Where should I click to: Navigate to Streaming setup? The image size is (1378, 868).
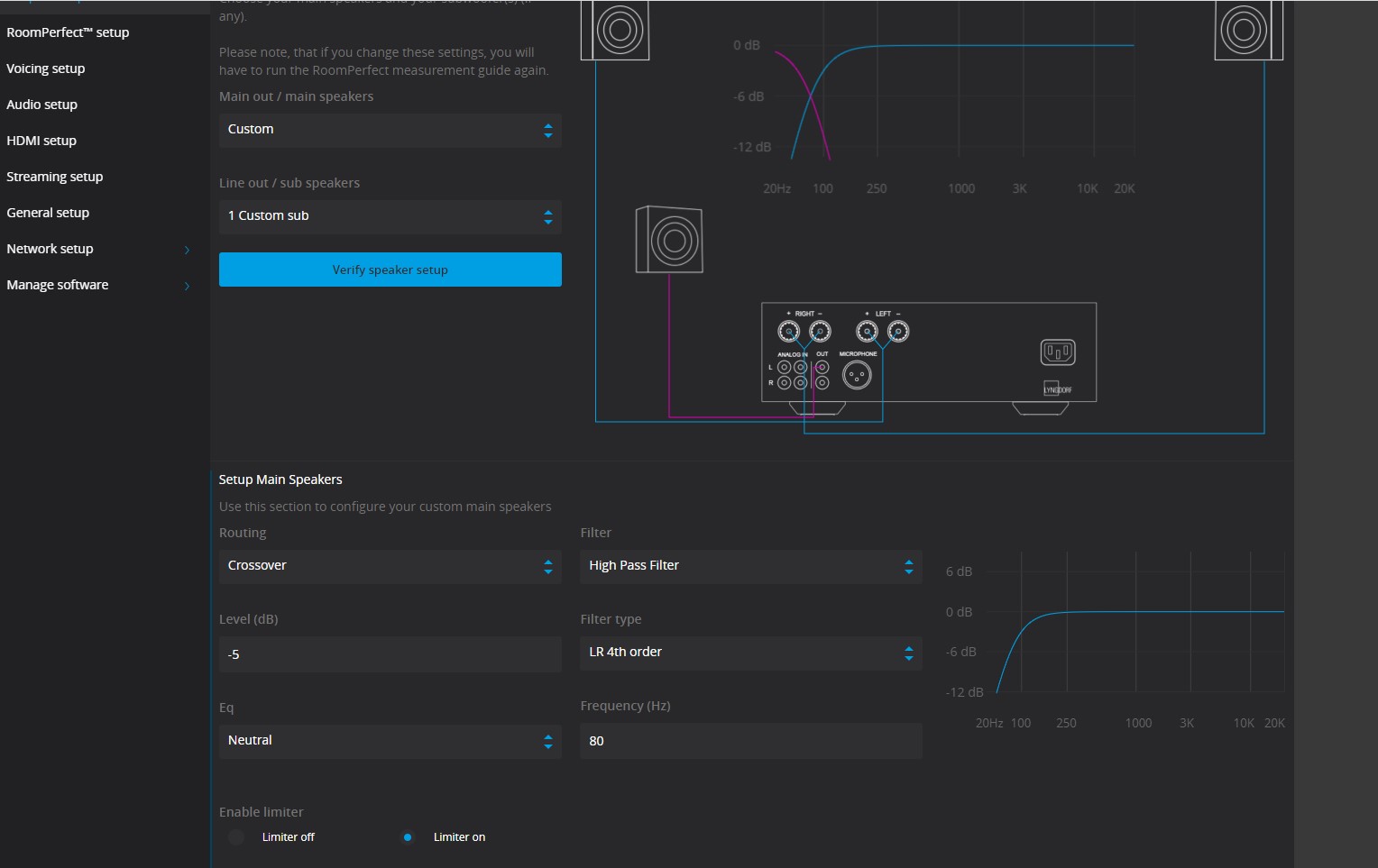click(x=55, y=177)
